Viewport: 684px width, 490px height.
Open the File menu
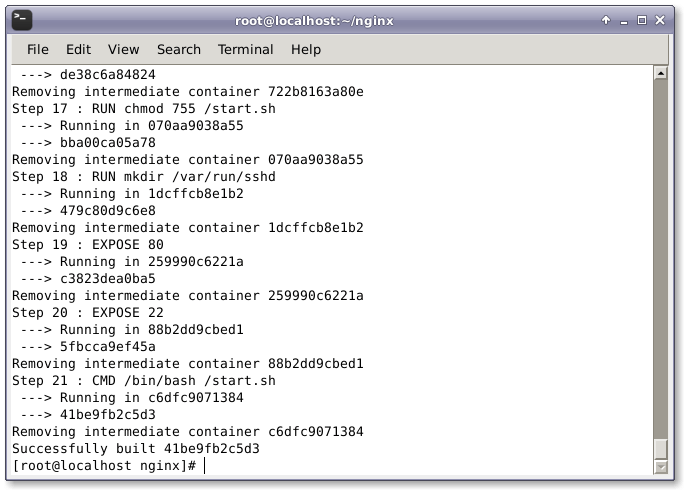pos(38,49)
